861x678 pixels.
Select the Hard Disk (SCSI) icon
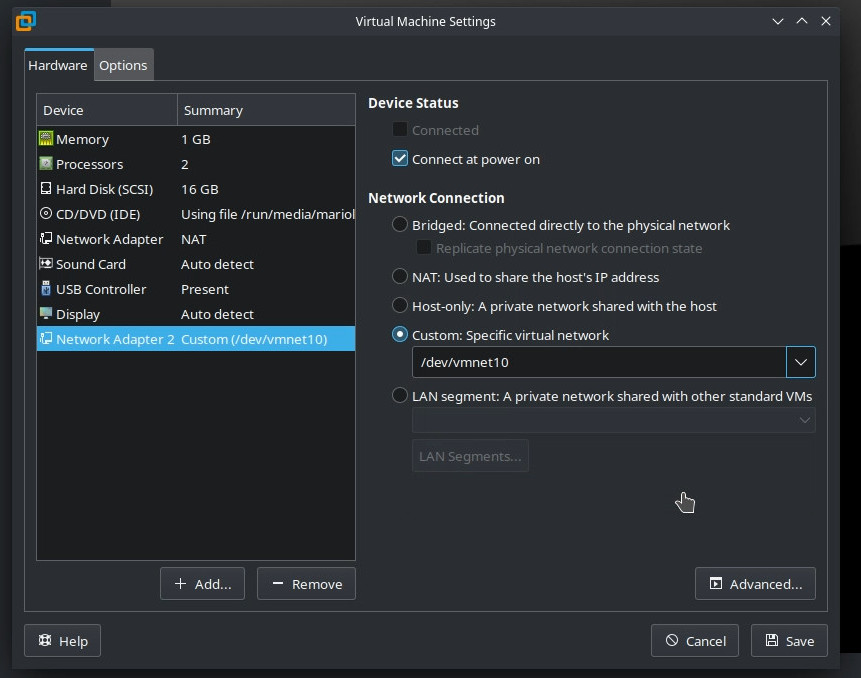(46, 189)
